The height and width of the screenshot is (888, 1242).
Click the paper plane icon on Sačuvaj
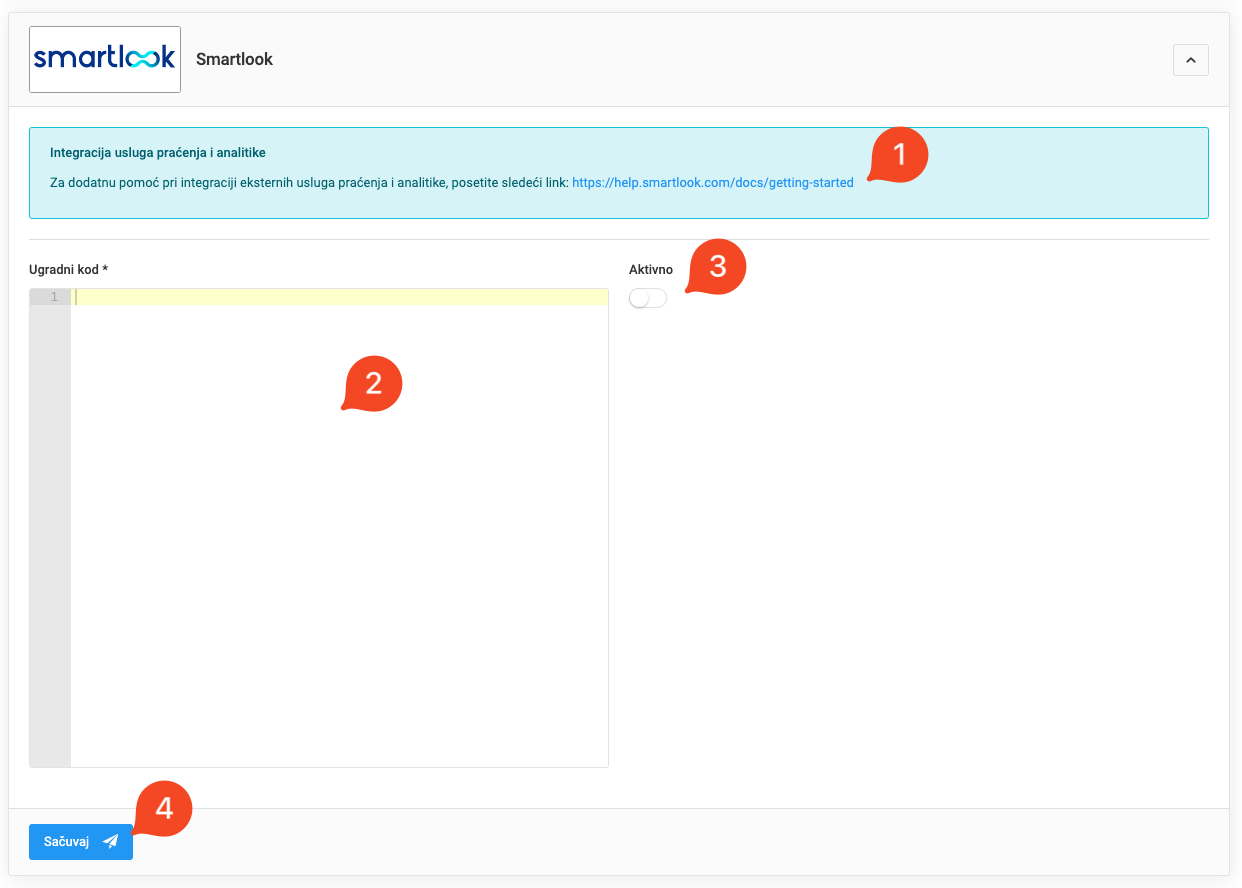click(110, 842)
